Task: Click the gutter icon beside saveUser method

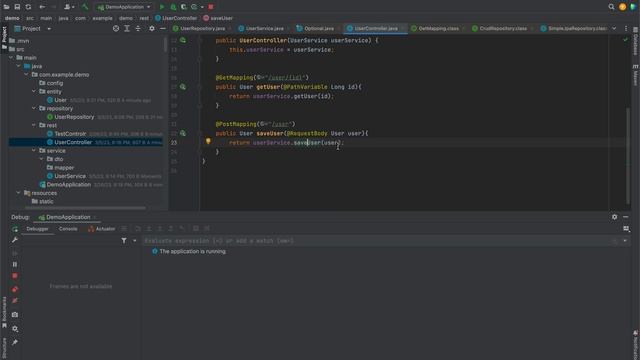Action: click(183, 133)
